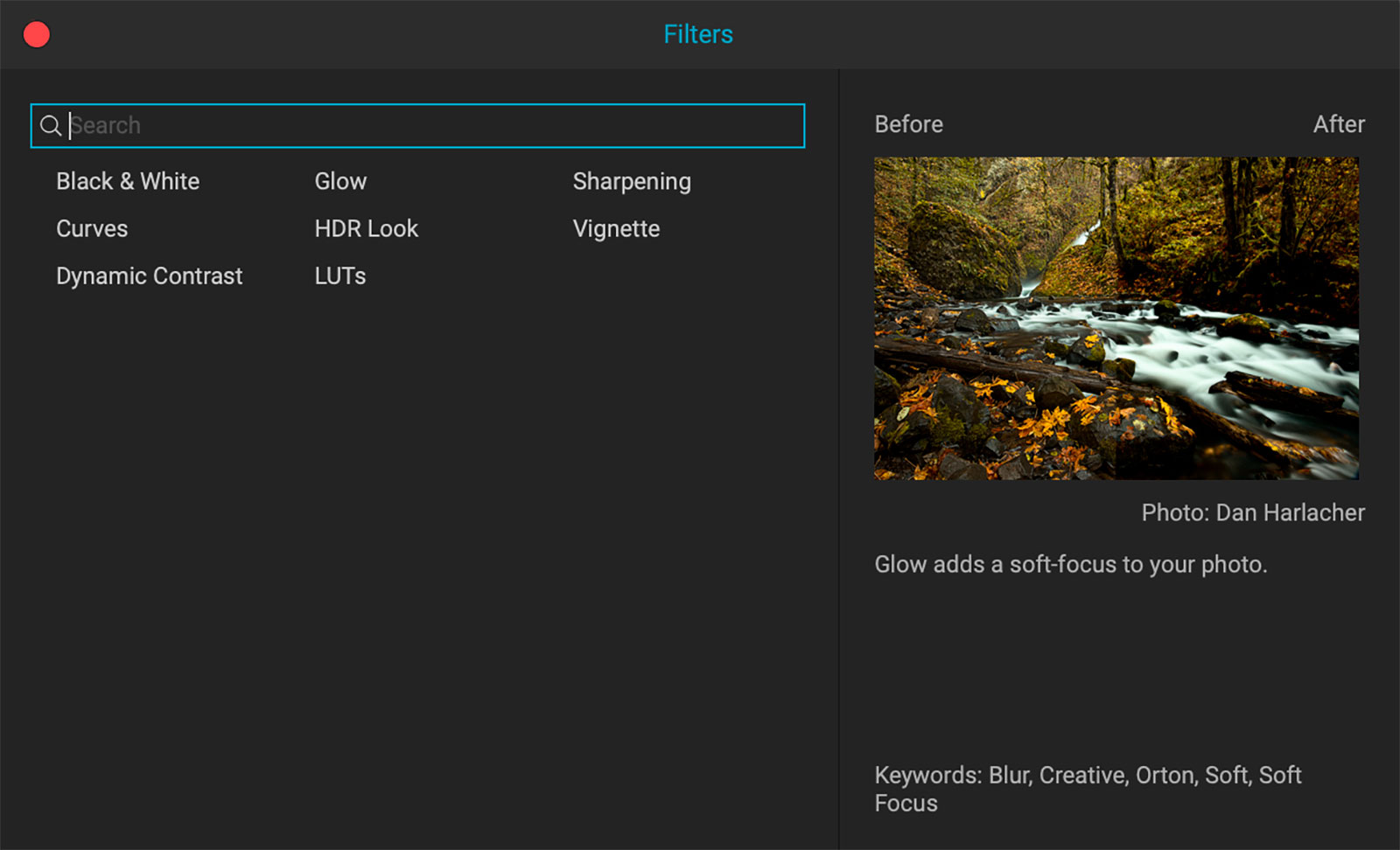
Task: Select the HDR Look filter
Action: (x=366, y=228)
